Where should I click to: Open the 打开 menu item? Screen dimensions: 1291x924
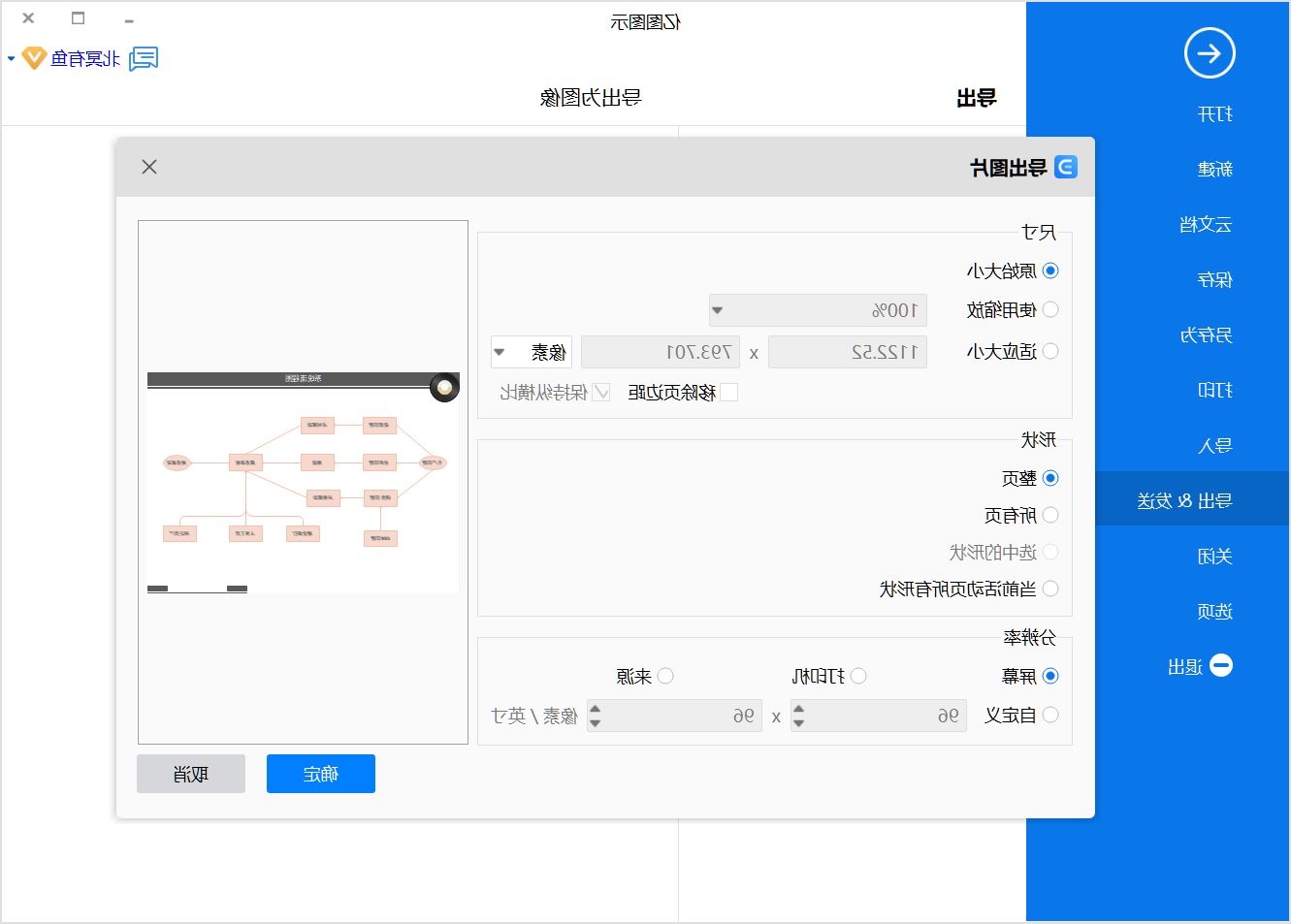[x=1215, y=114]
